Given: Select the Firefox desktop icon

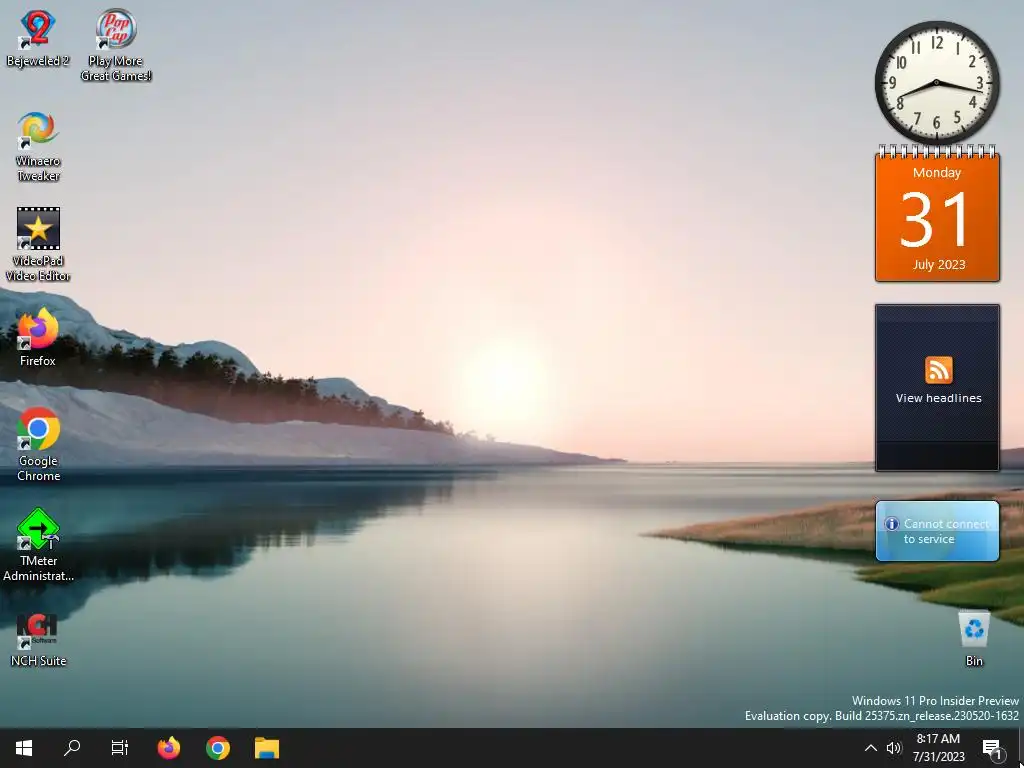Looking at the screenshot, I should [x=38, y=336].
